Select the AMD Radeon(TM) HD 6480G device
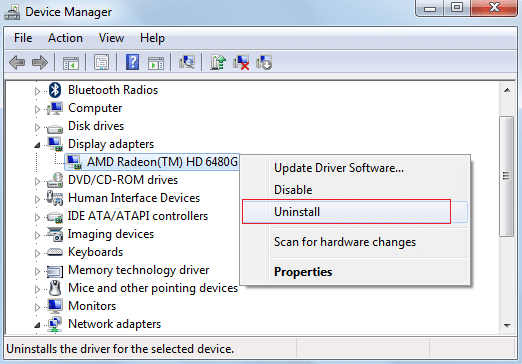The height and width of the screenshot is (364, 522). [152, 162]
